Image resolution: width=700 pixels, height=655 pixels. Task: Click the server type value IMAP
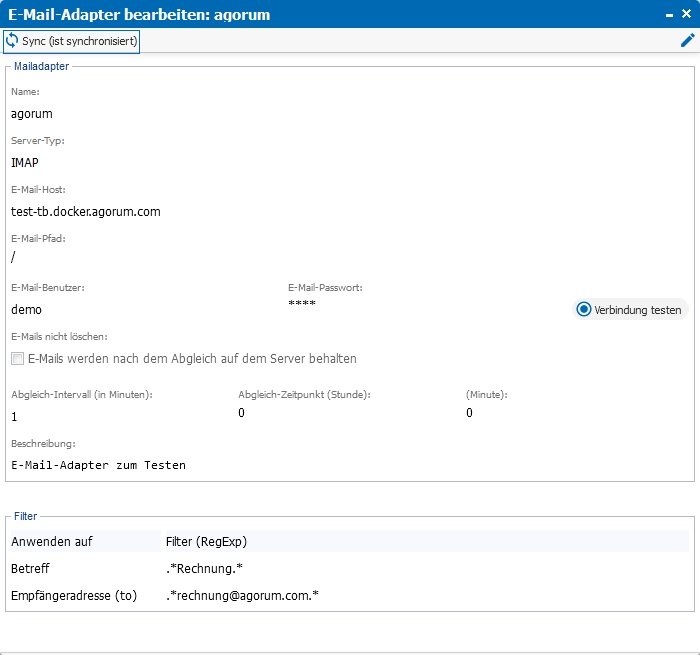[25, 163]
